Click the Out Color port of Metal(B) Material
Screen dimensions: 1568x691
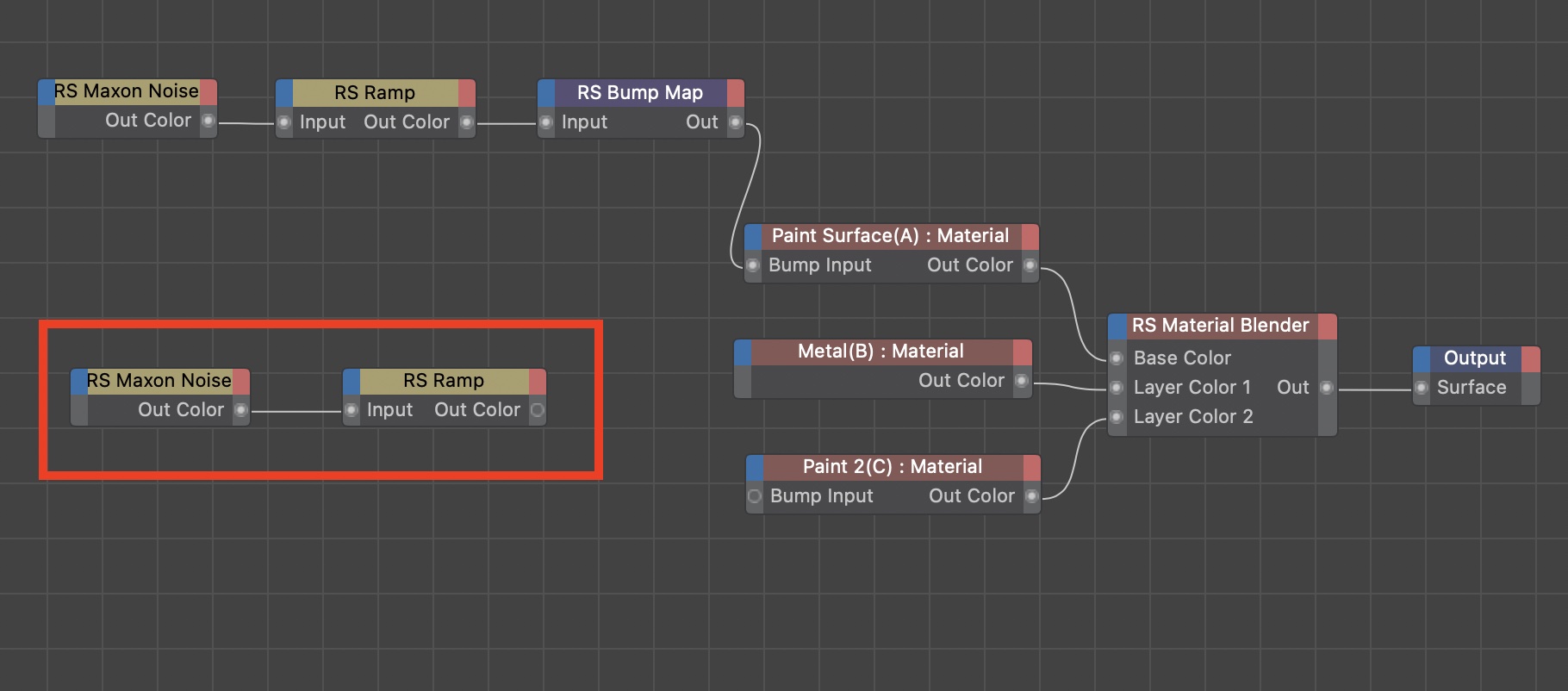click(1022, 381)
